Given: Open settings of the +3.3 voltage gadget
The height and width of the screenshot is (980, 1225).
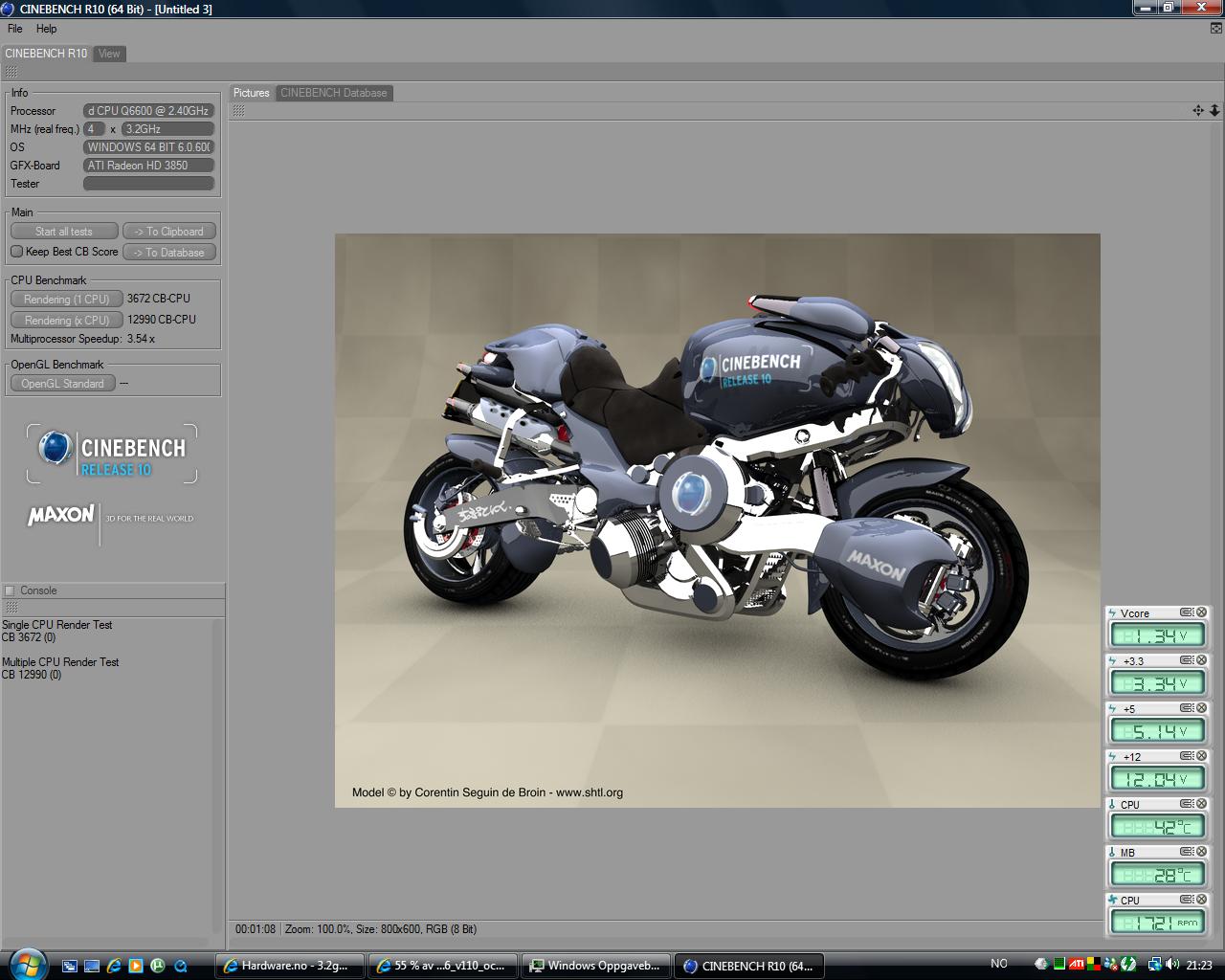Looking at the screenshot, I should coord(1187,660).
